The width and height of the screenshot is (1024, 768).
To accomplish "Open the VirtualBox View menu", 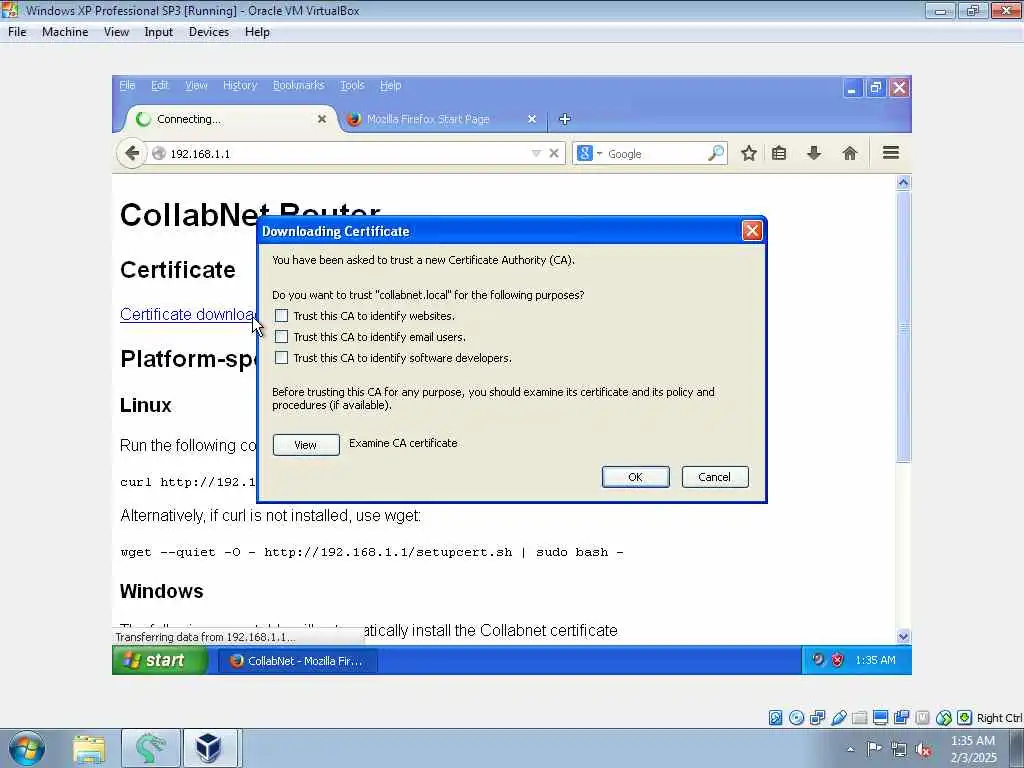I will pos(116,32).
